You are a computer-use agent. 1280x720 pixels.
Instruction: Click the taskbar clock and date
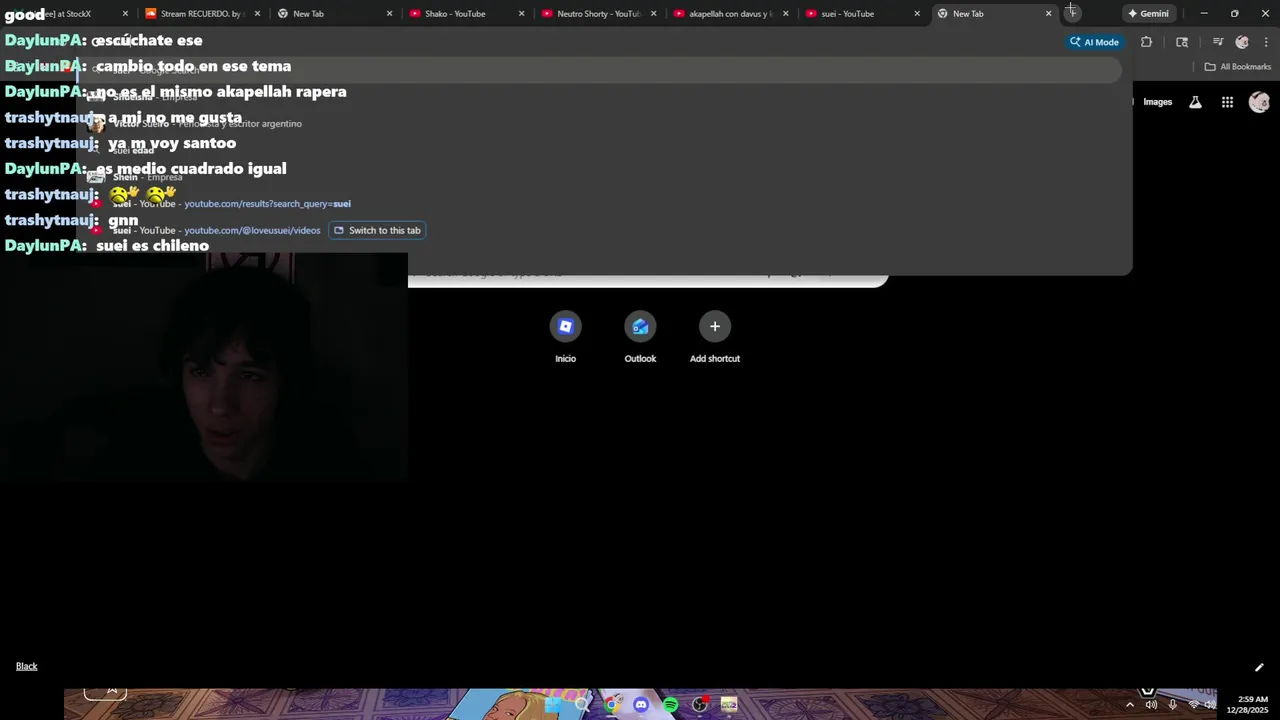(x=1248, y=705)
